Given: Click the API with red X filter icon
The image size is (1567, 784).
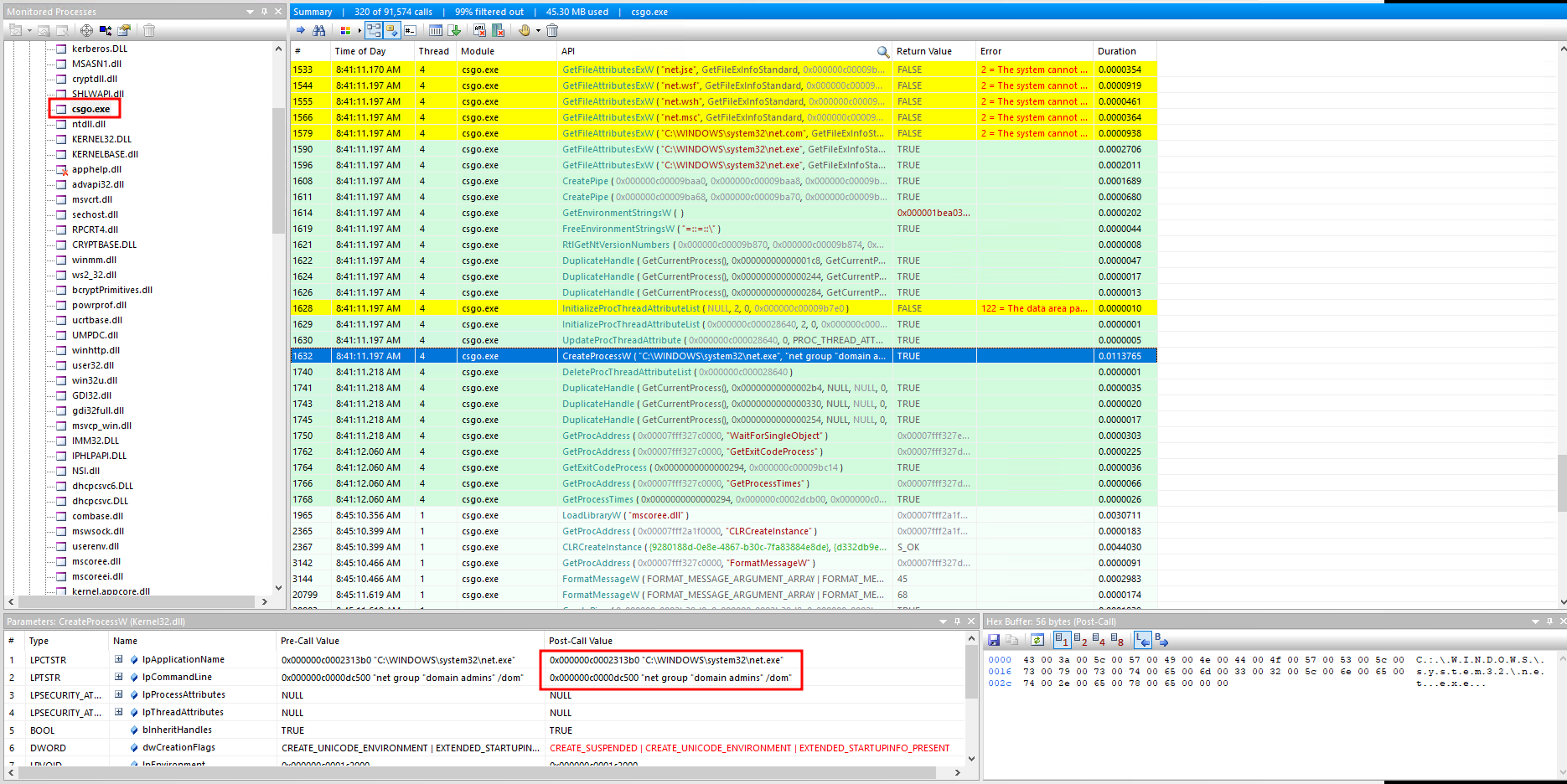Looking at the screenshot, I should pyautogui.click(x=479, y=30).
